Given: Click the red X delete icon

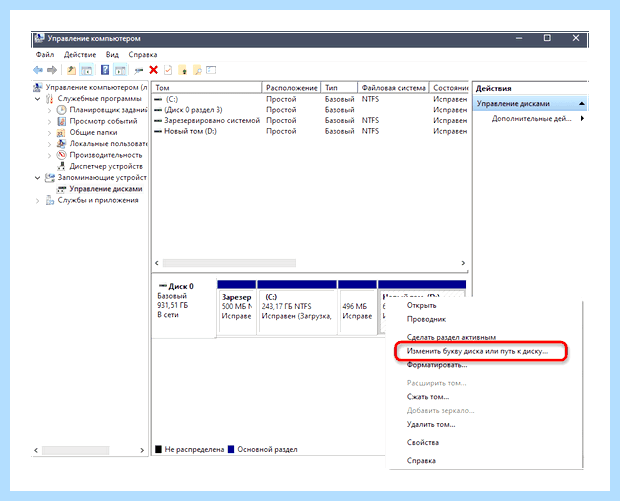Looking at the screenshot, I should click(153, 70).
